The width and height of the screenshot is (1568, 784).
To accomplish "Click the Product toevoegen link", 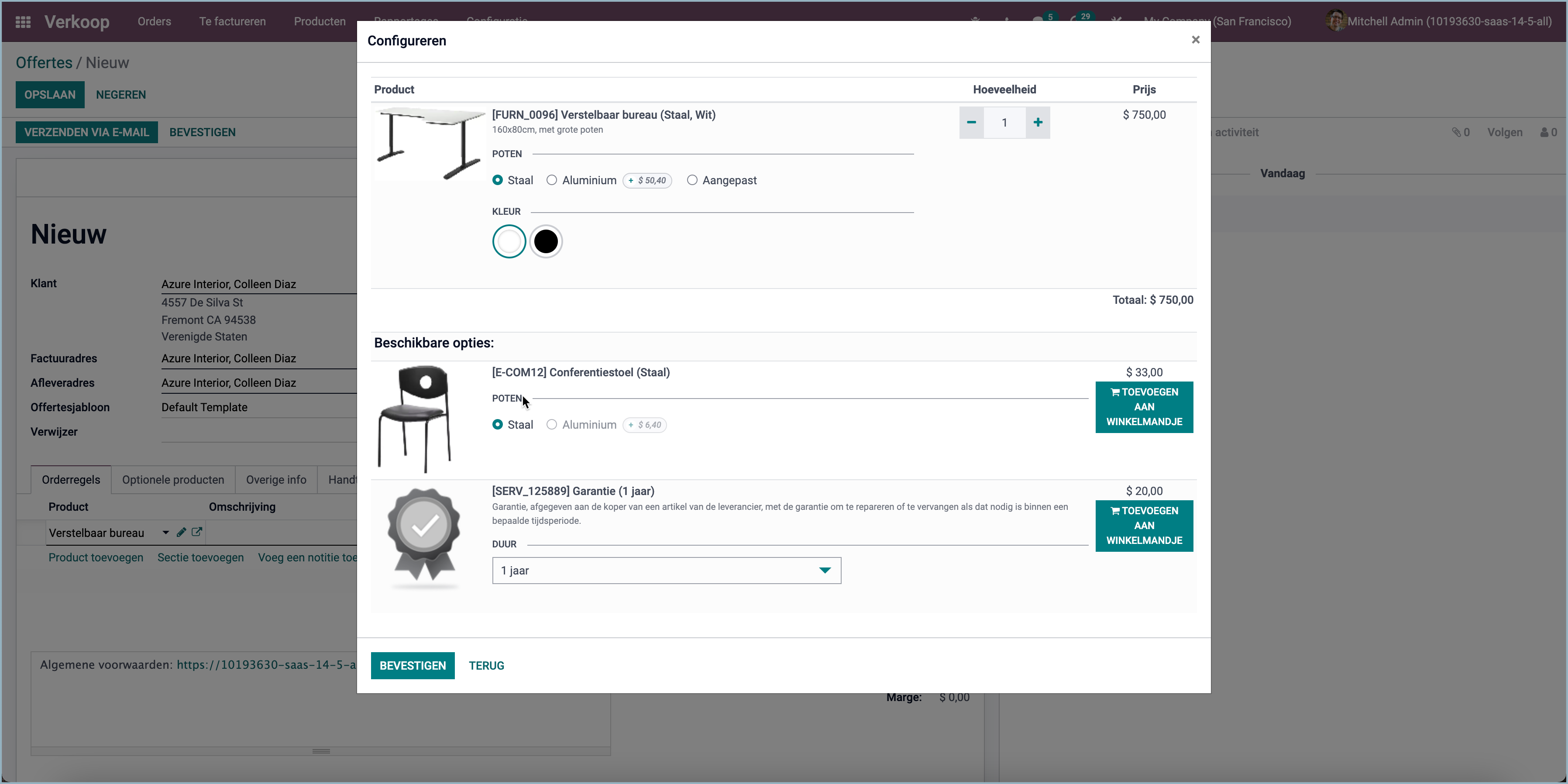I will pyautogui.click(x=96, y=557).
